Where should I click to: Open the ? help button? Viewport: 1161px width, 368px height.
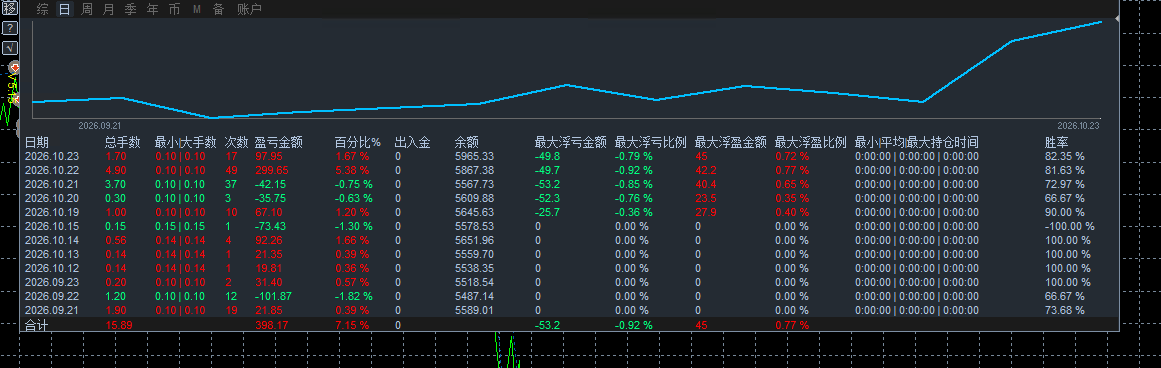(x=10, y=29)
